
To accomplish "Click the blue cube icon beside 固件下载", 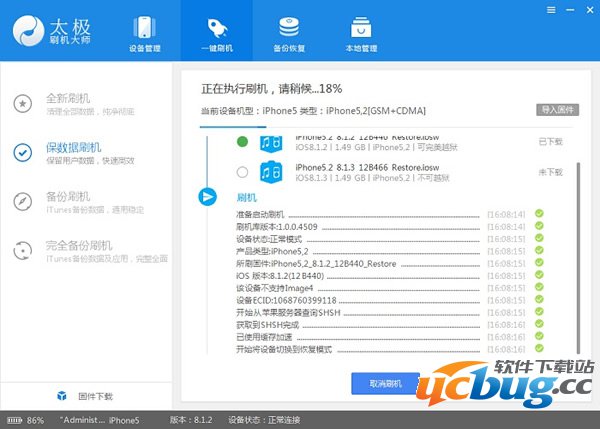I will (62, 396).
